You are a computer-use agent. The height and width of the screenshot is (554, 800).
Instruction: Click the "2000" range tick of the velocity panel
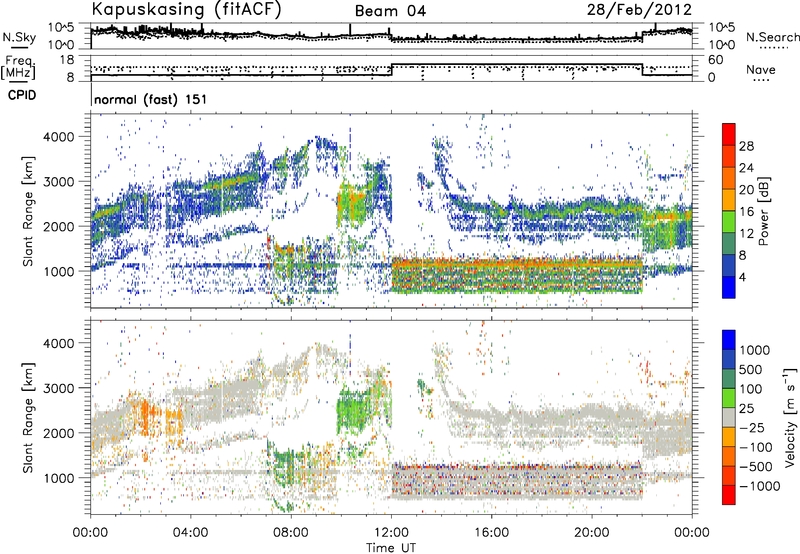click(x=60, y=433)
